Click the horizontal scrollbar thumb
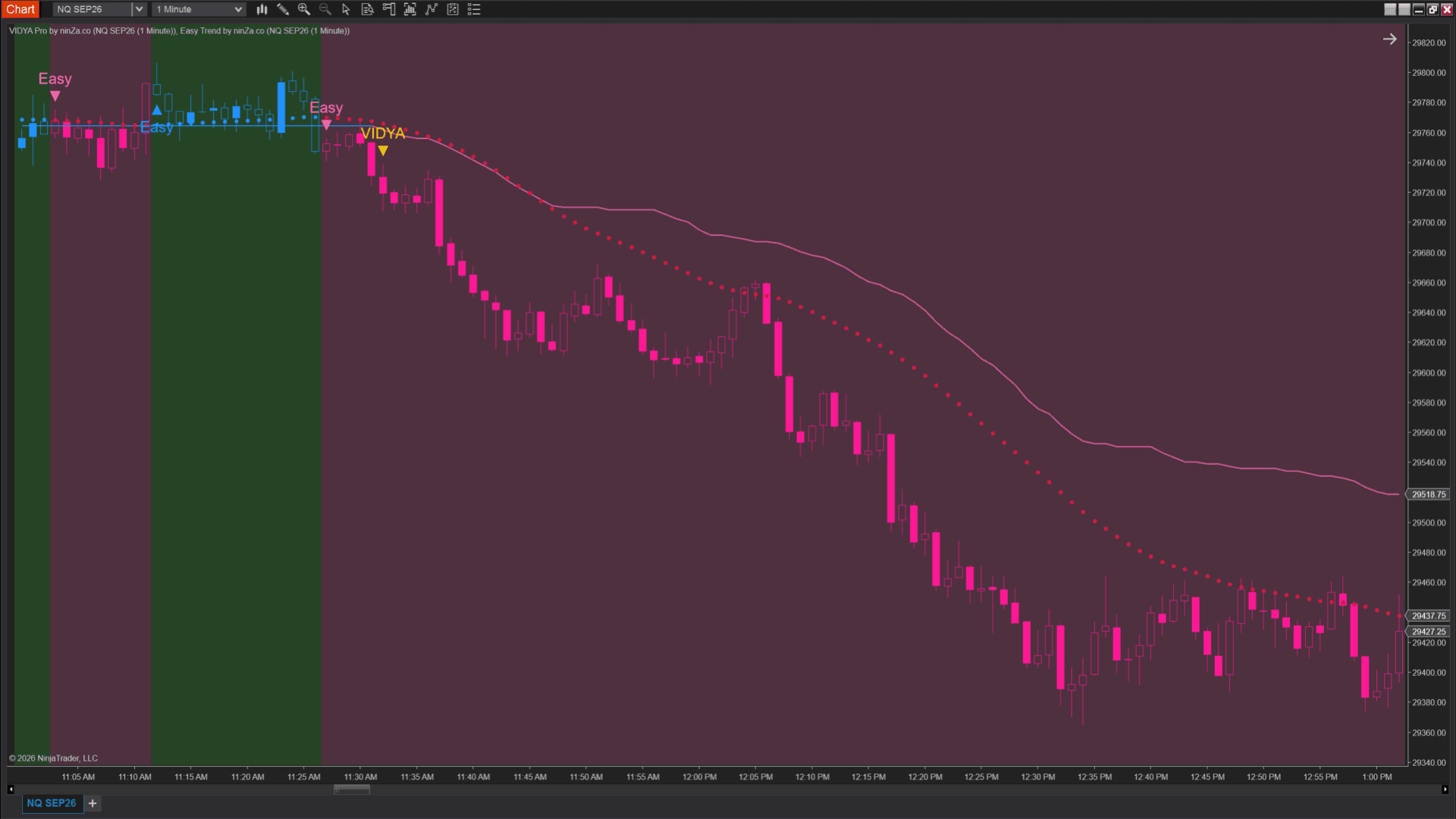Viewport: 1456px width, 819px height. coord(352,789)
